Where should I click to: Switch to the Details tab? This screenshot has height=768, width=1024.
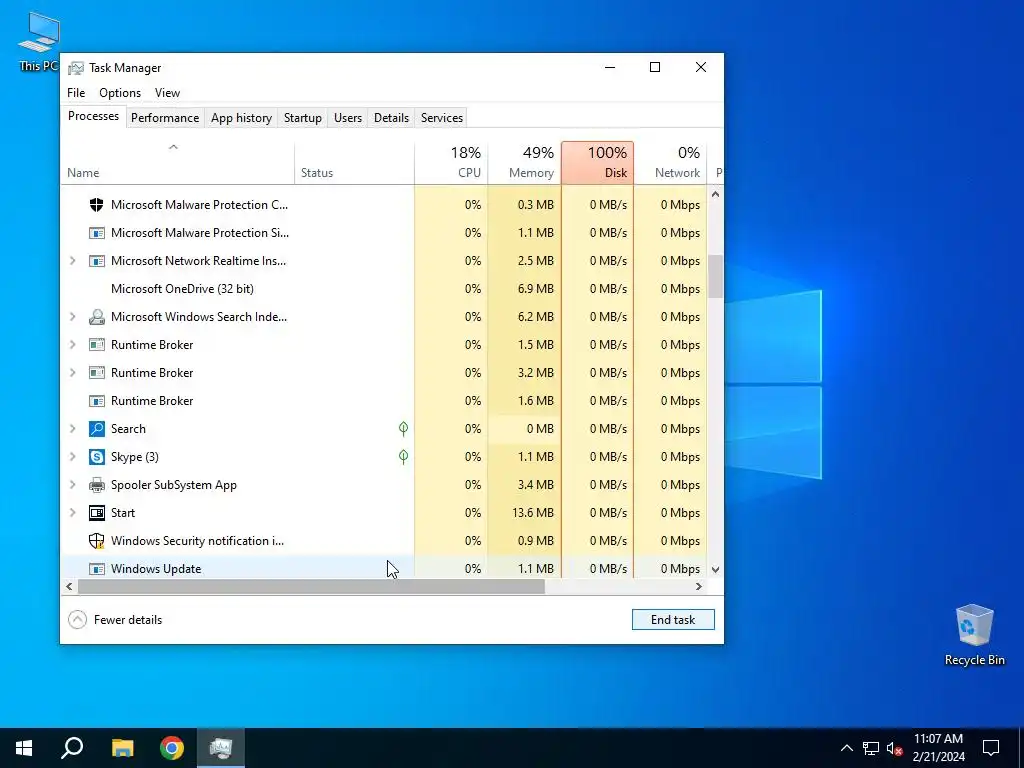point(391,118)
